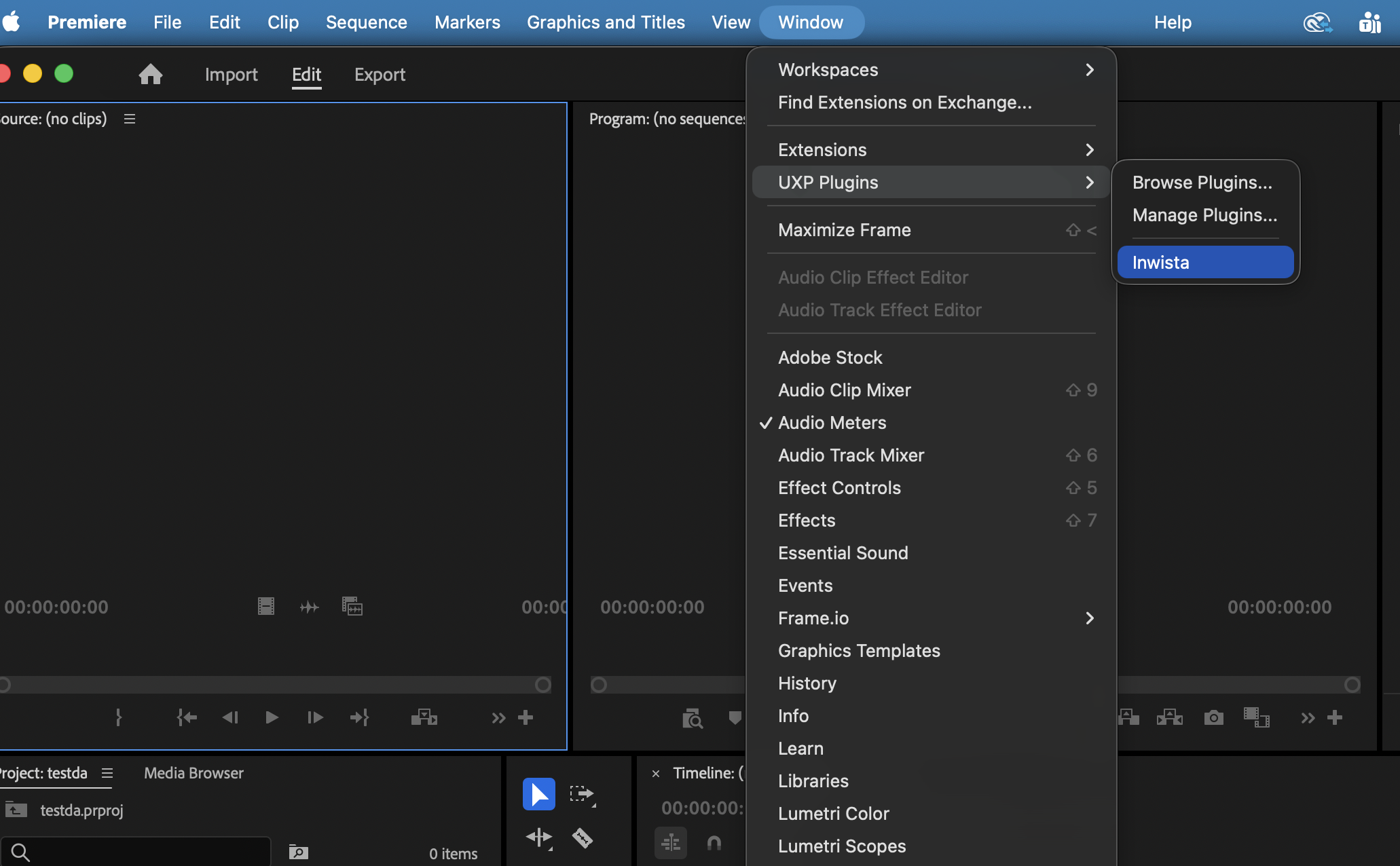Viewport: 1400px width, 866px height.
Task: Open Source panel hamburger menu
Action: point(130,119)
